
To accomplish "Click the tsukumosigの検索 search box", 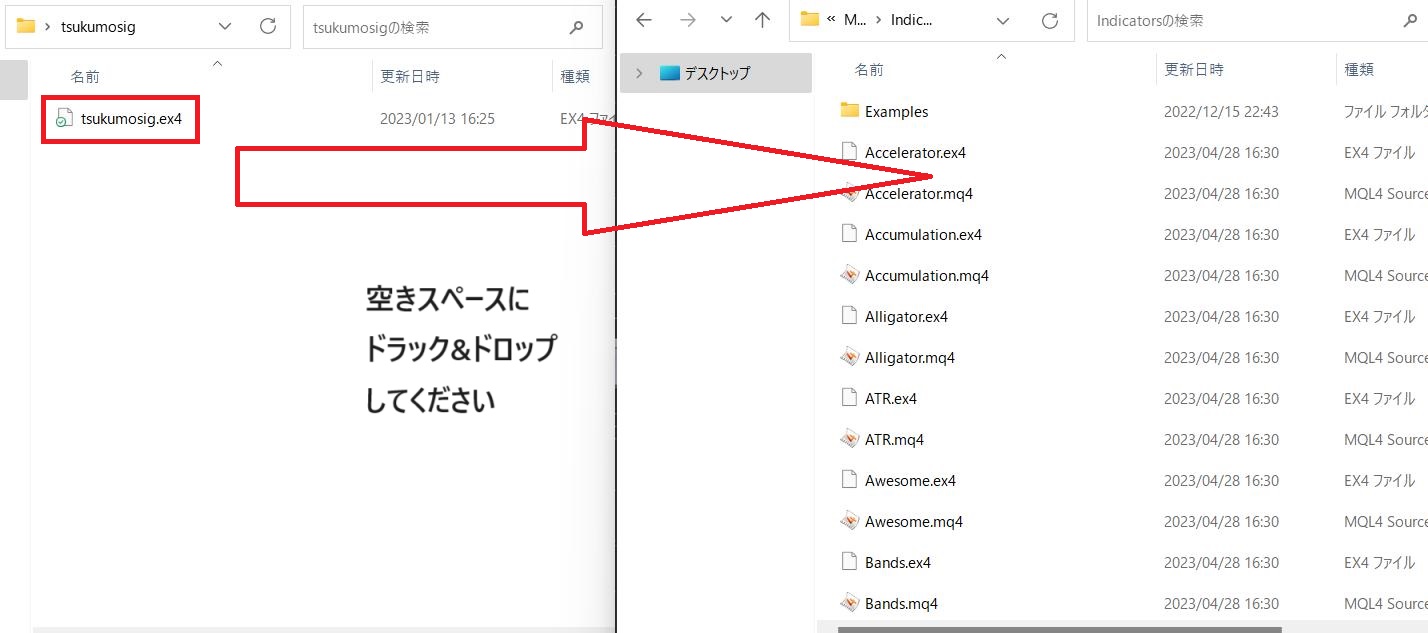I will (435, 28).
